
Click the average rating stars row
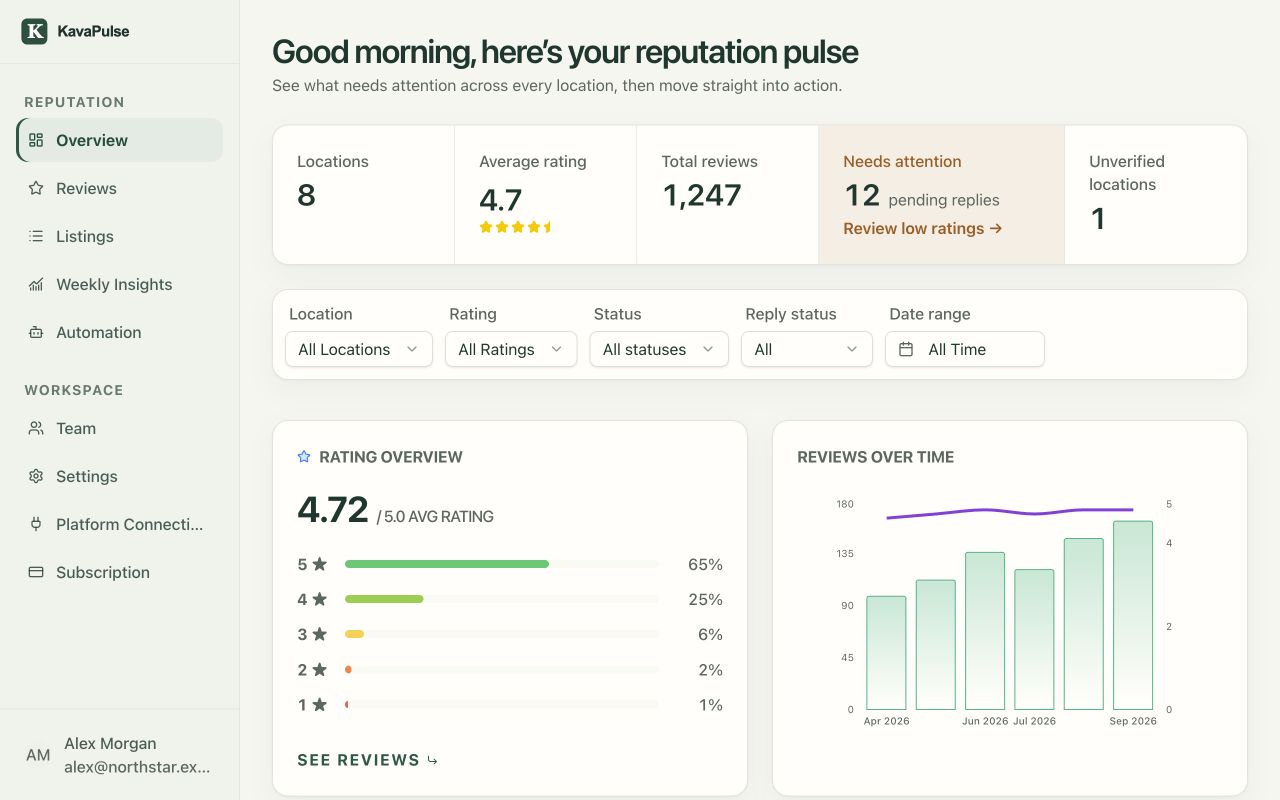[x=516, y=227]
